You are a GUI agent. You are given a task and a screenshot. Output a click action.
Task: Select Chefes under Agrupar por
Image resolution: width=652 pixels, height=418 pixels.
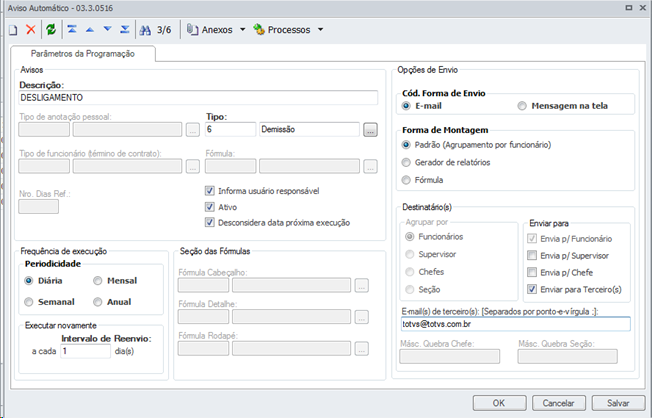[410, 272]
